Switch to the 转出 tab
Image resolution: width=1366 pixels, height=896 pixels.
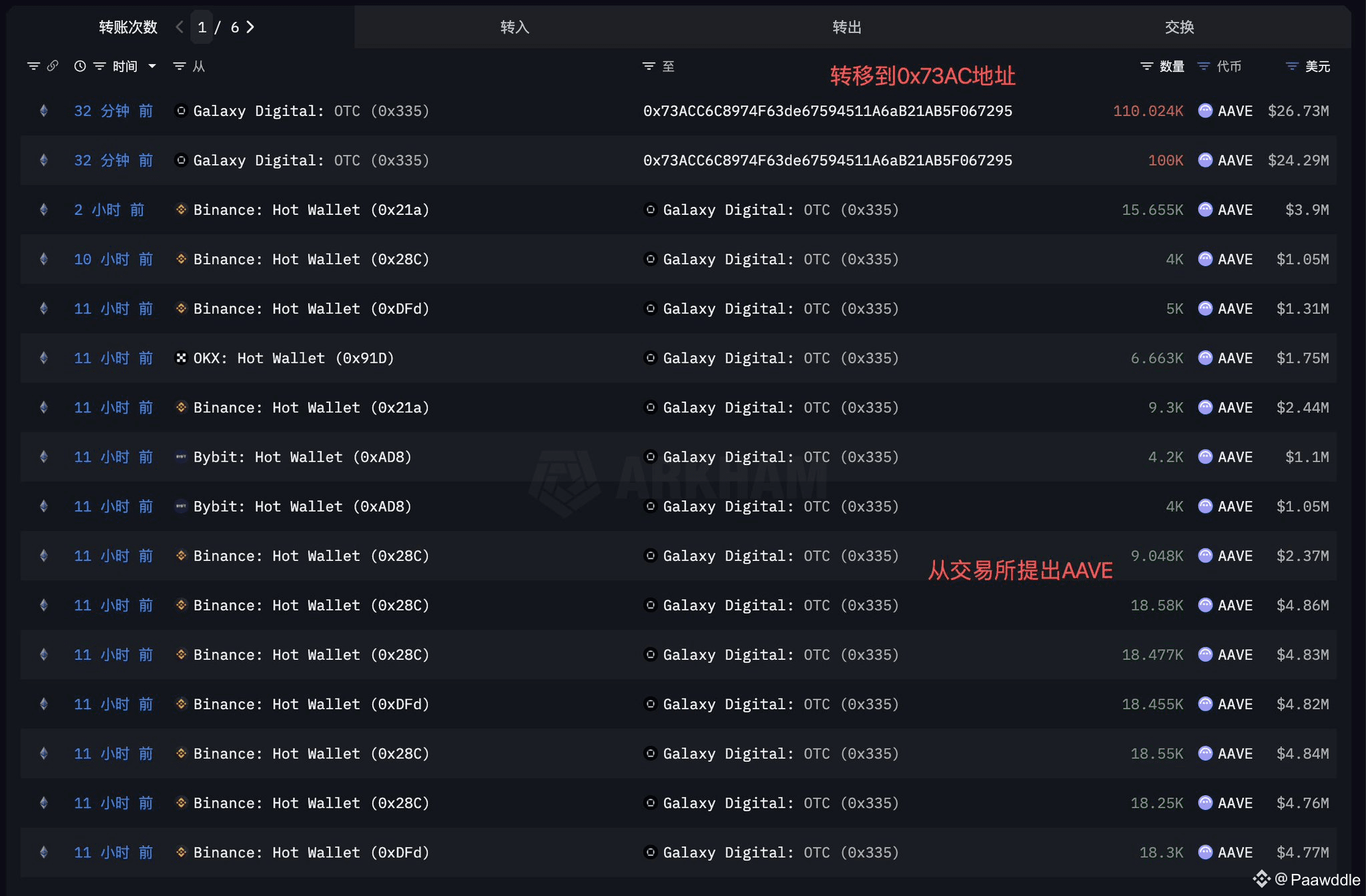[847, 27]
